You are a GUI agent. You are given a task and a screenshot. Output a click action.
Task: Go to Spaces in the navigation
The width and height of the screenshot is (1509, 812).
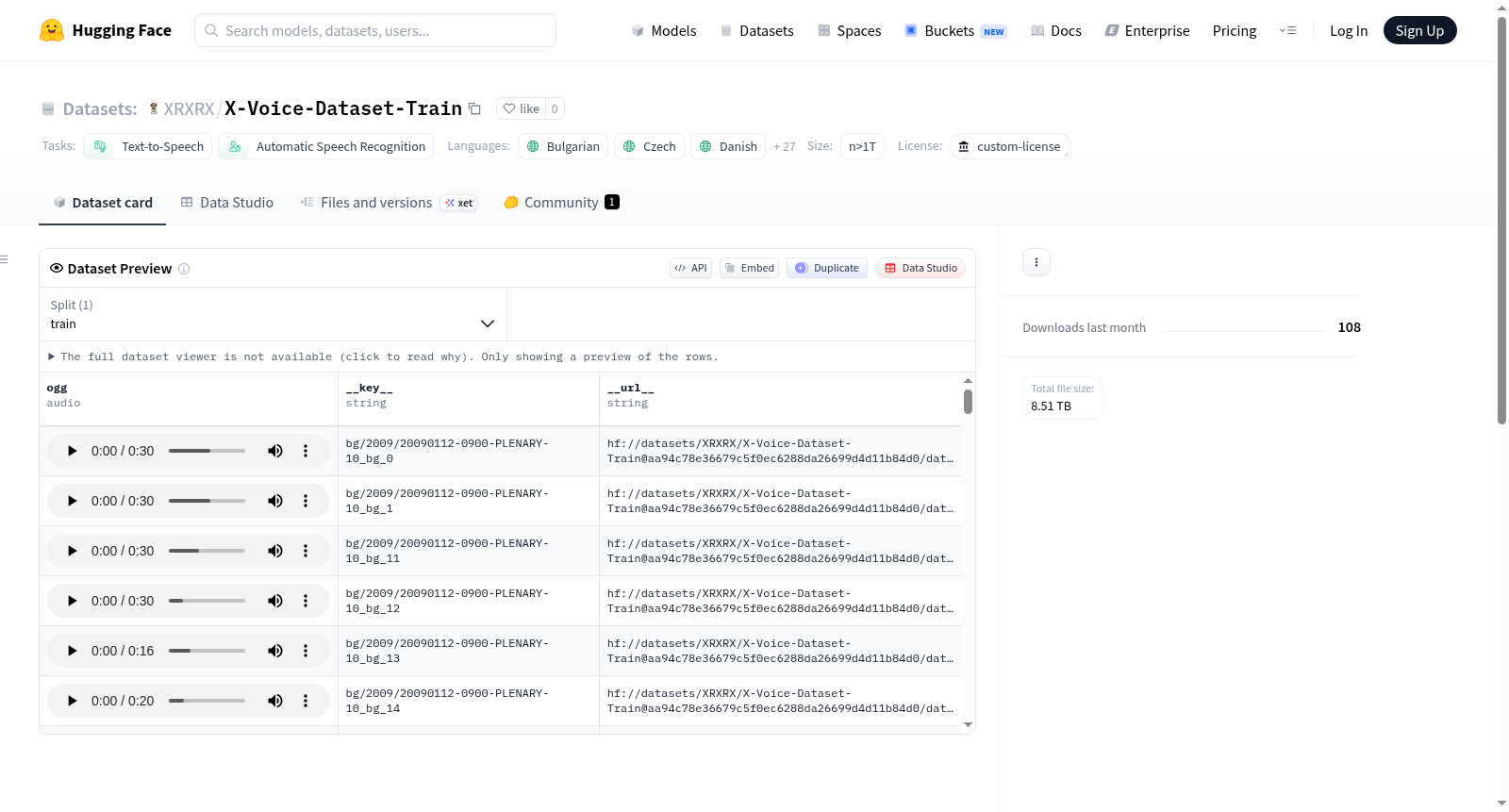click(x=849, y=30)
